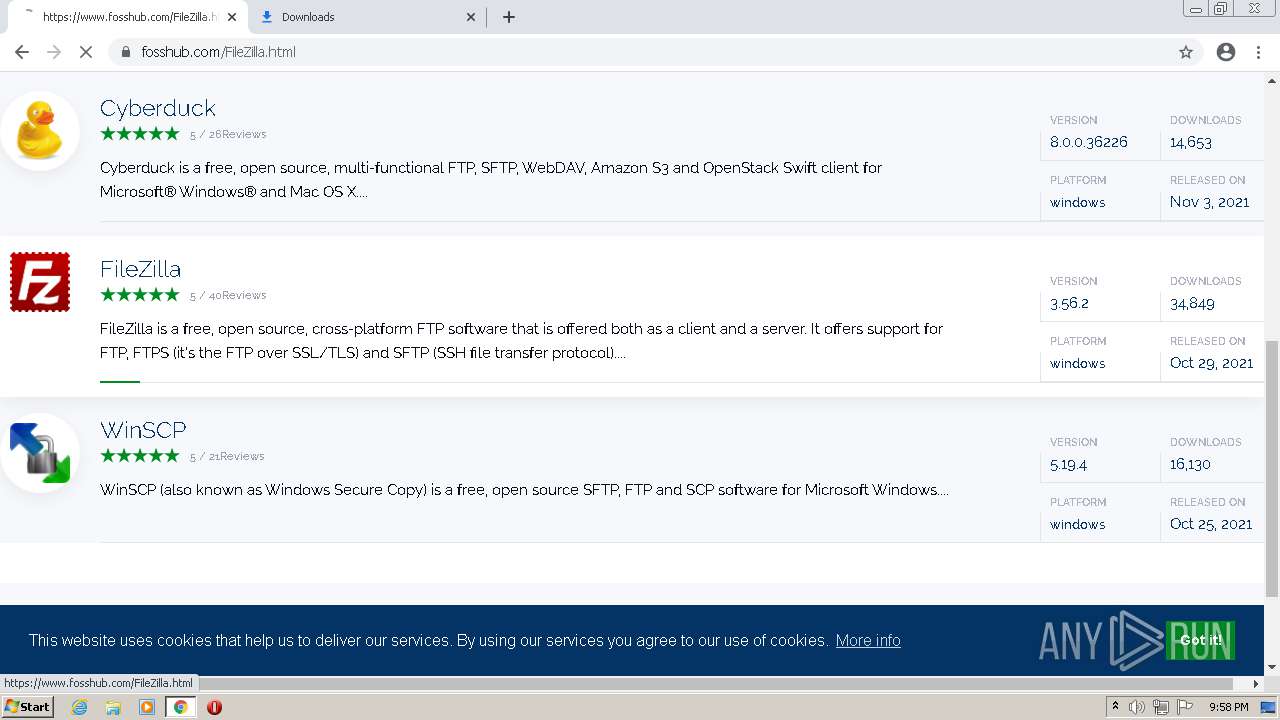The height and width of the screenshot is (720, 1280).
Task: Open a new browser tab
Action: (508, 17)
